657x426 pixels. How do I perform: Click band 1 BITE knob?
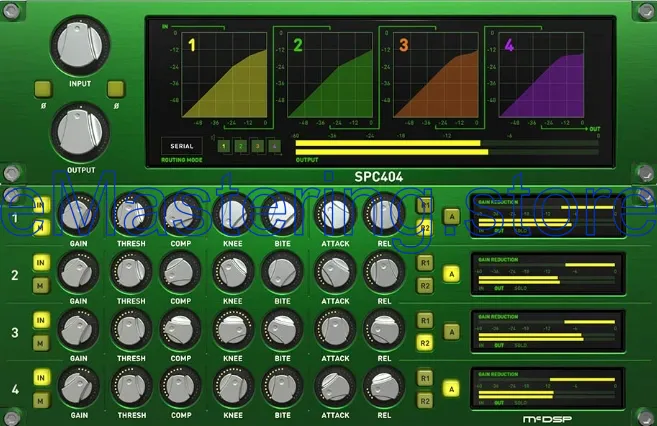(x=282, y=215)
